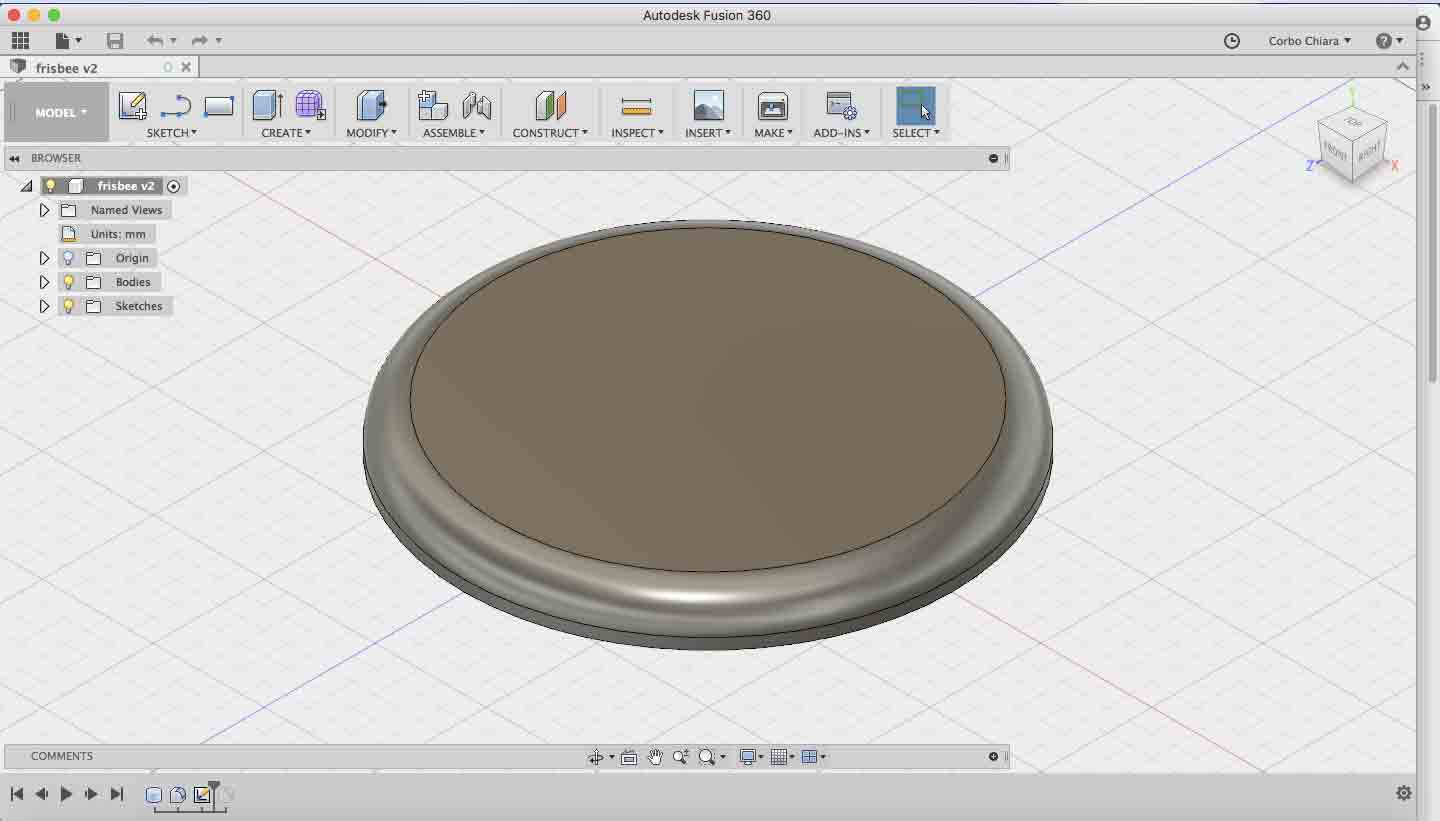
Task: Open the INSPECT menu
Action: pos(637,132)
